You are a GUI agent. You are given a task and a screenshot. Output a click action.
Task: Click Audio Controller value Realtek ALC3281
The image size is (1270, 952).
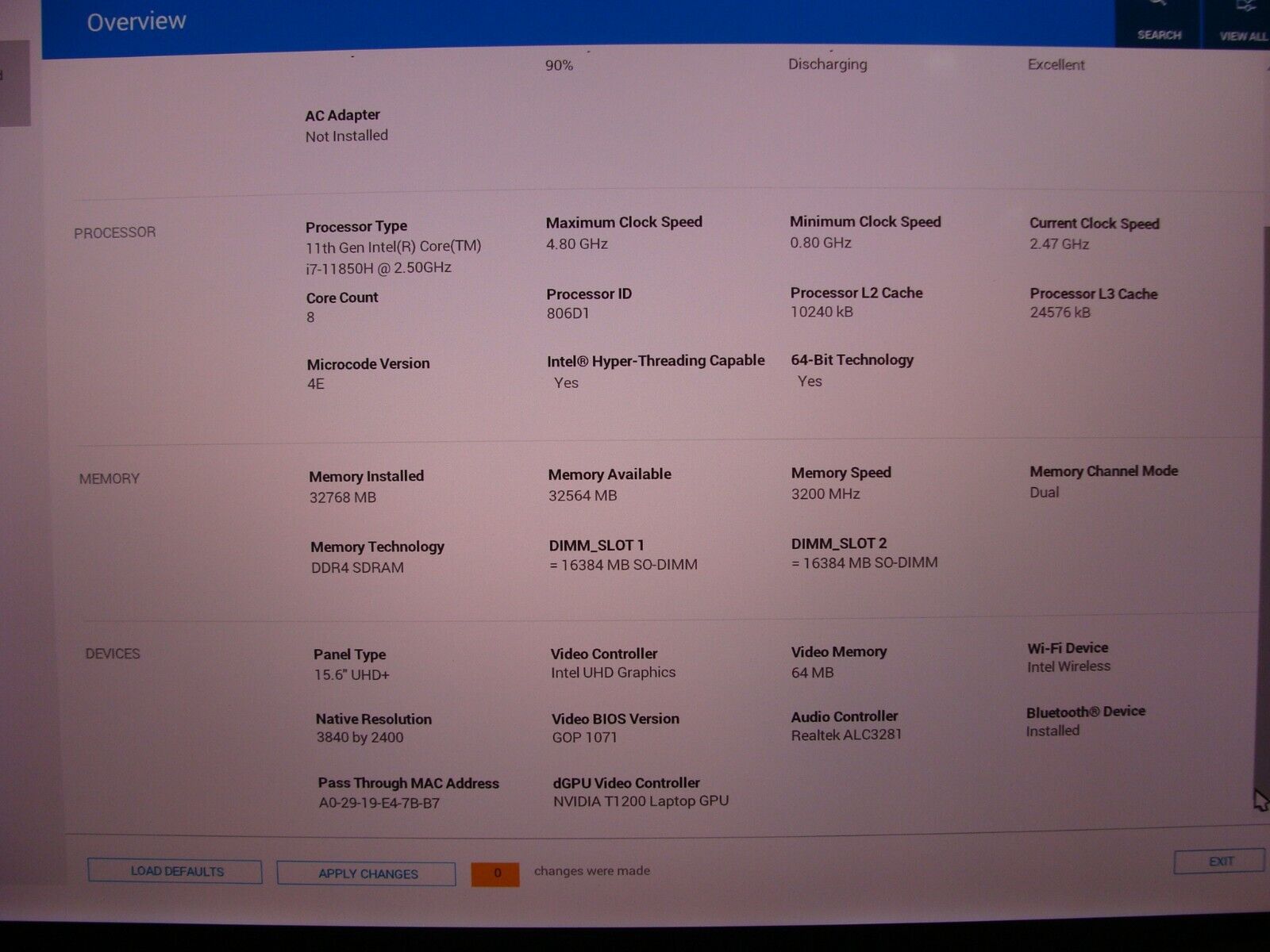click(x=846, y=735)
